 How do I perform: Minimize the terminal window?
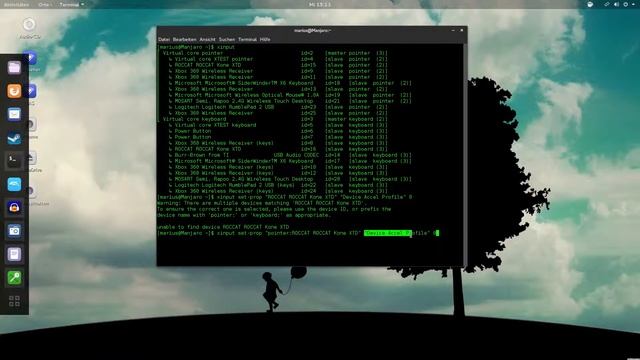(x=453, y=31)
